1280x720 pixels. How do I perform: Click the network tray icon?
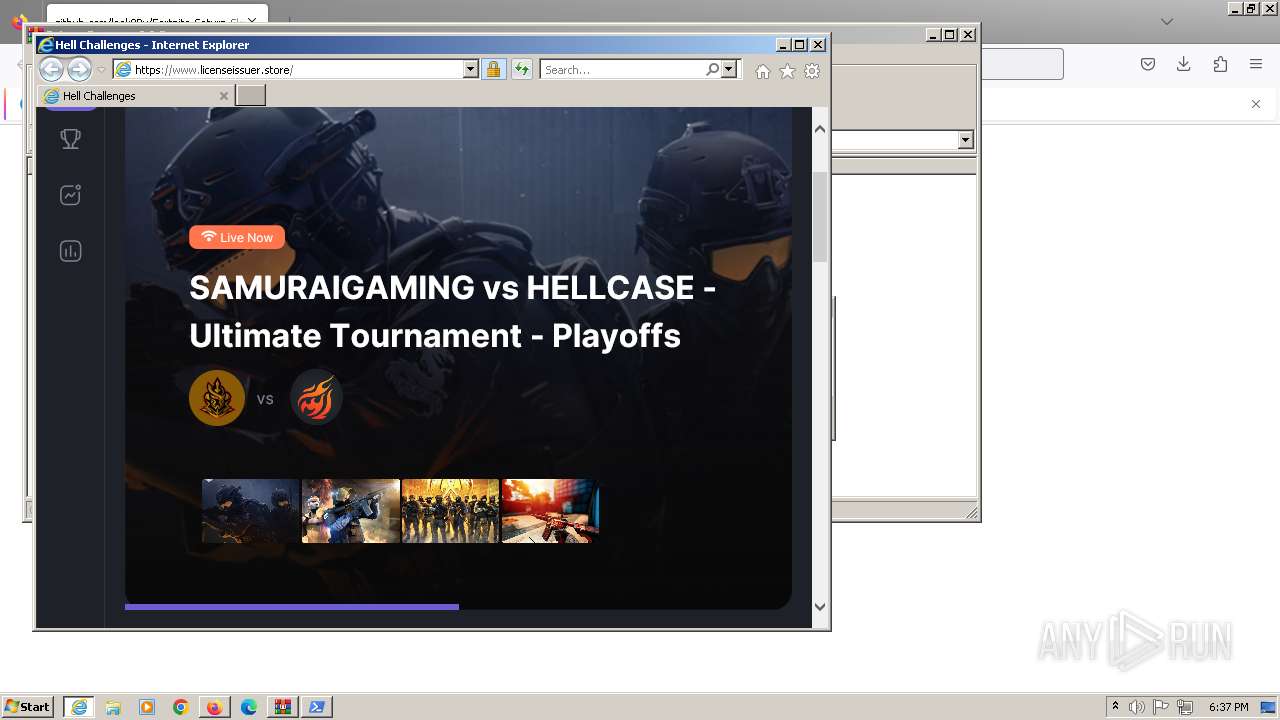pyautogui.click(x=1185, y=707)
